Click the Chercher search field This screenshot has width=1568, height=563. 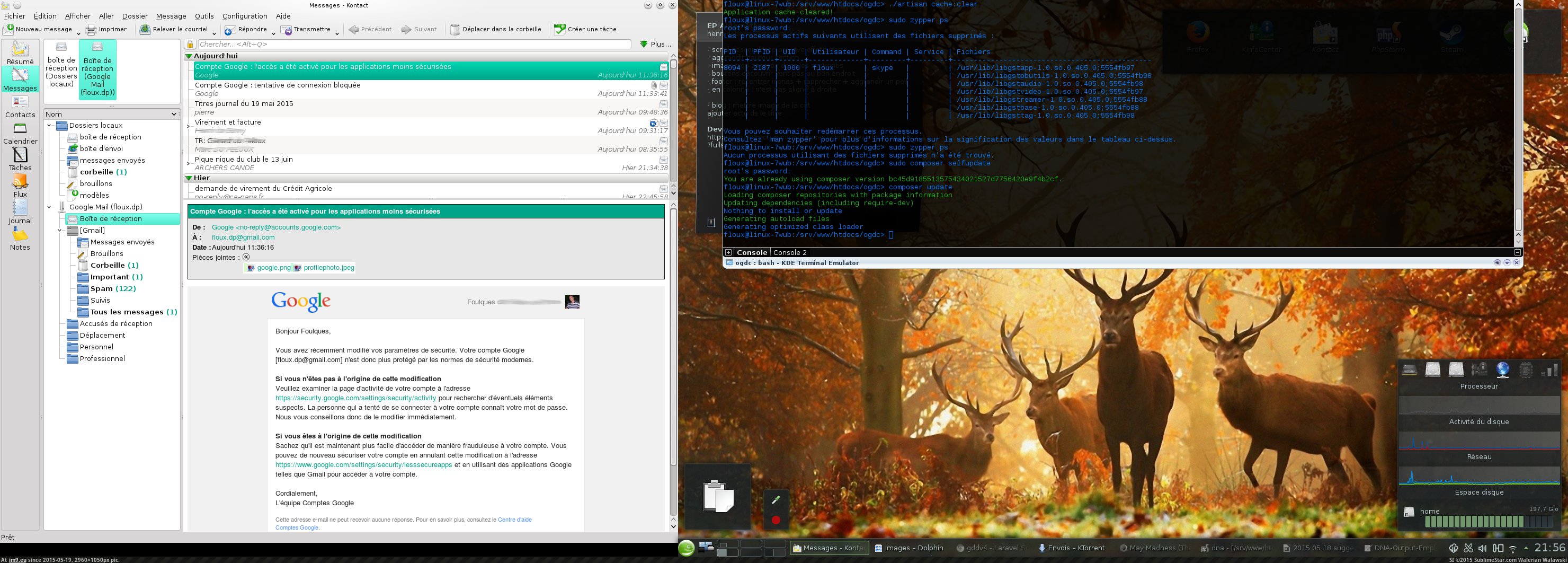[414, 44]
